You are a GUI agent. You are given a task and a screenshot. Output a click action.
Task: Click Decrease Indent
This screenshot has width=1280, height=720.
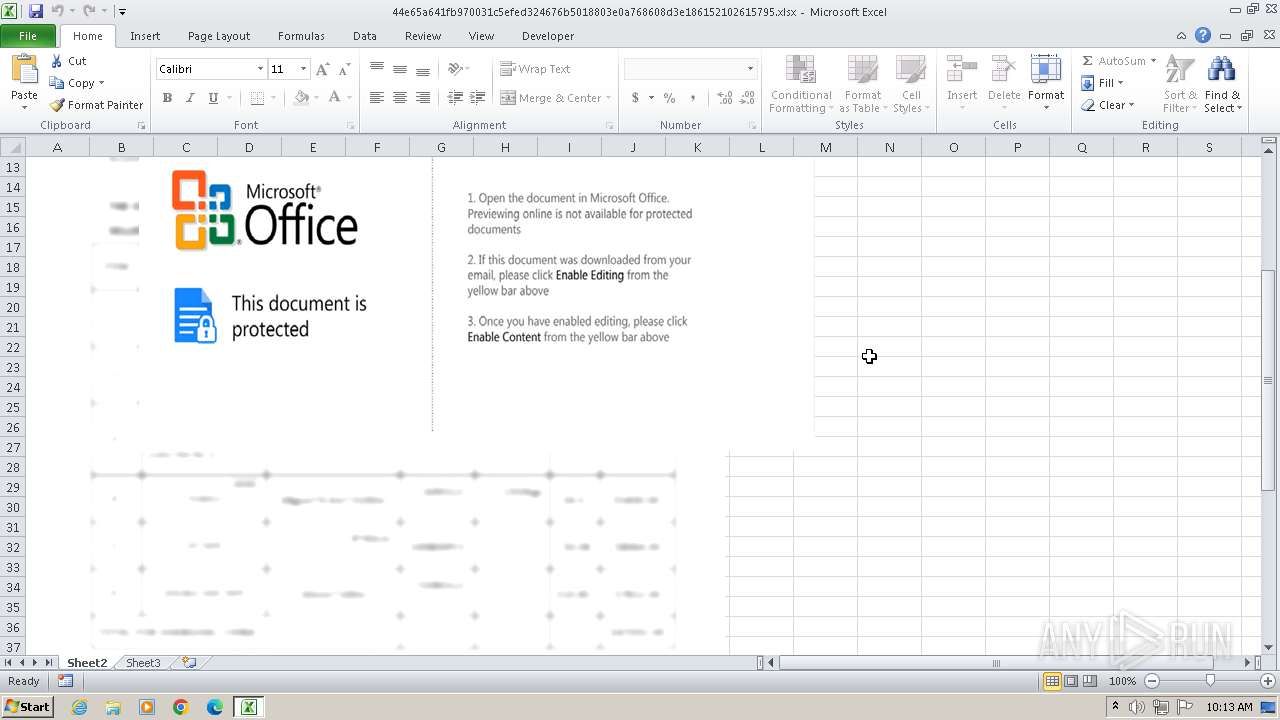(455, 98)
